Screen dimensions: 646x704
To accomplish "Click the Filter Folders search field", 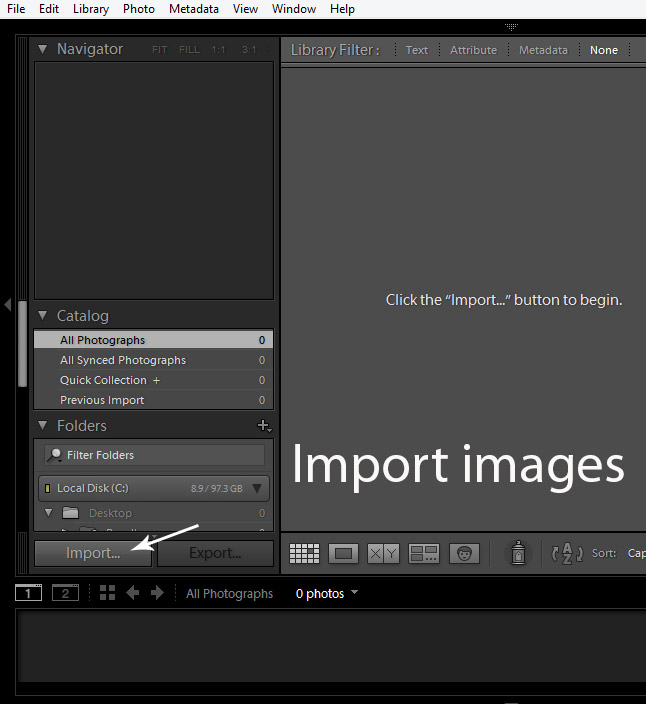I will pyautogui.click(x=154, y=455).
